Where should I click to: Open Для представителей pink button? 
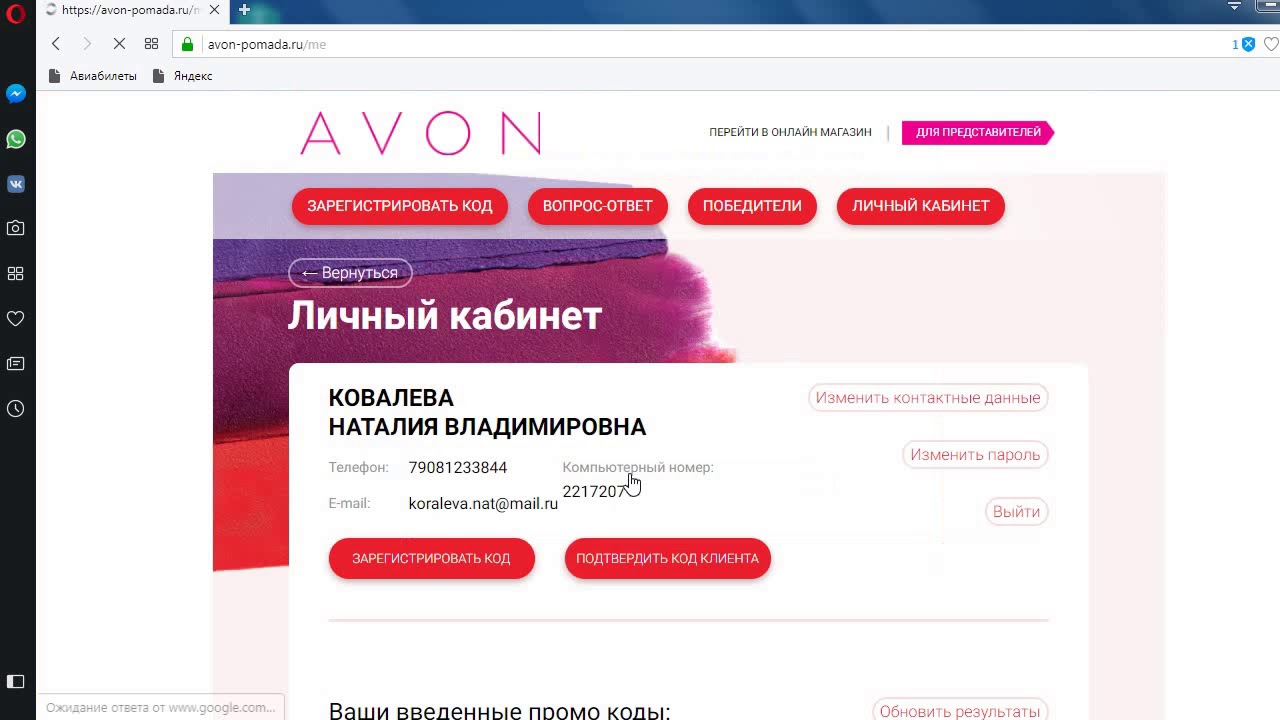click(978, 132)
